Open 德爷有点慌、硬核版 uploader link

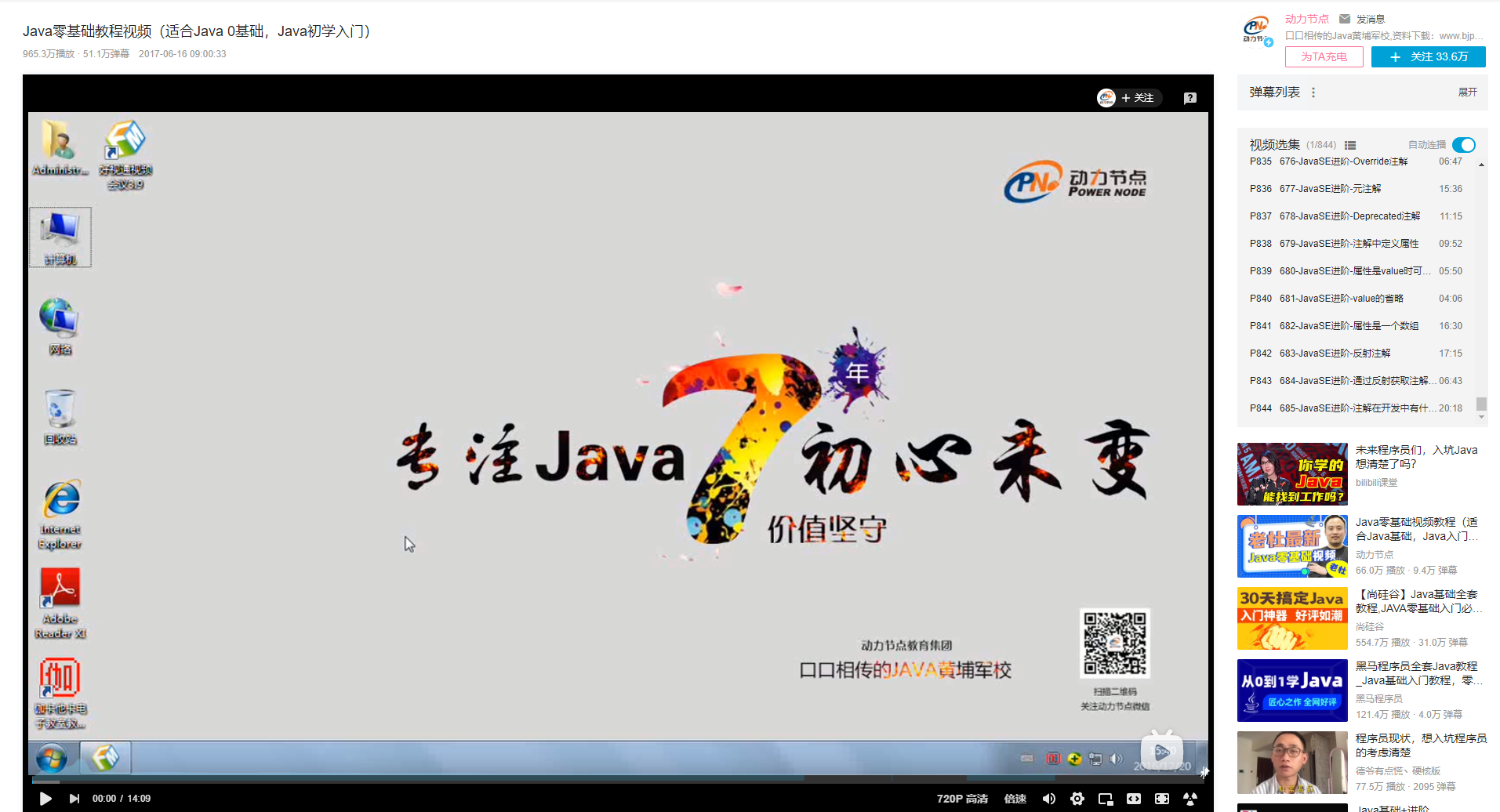(x=1397, y=771)
